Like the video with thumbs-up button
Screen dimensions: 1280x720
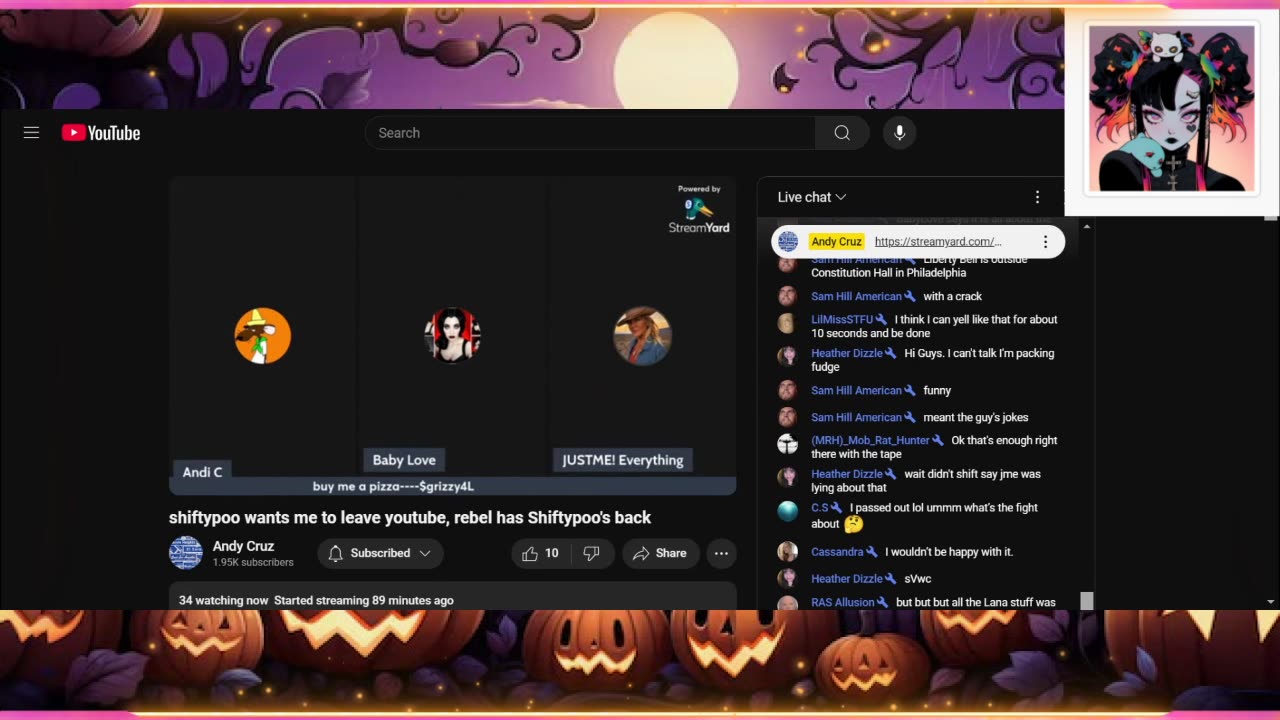[x=540, y=553]
